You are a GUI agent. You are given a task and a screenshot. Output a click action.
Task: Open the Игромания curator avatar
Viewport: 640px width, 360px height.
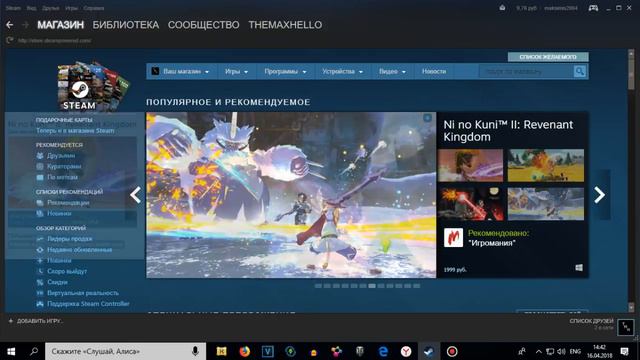coord(453,238)
